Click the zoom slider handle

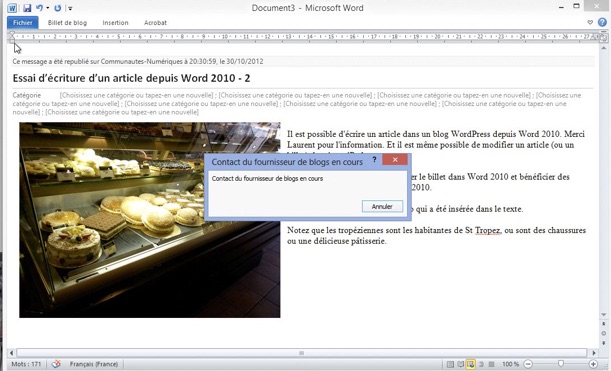coord(561,364)
